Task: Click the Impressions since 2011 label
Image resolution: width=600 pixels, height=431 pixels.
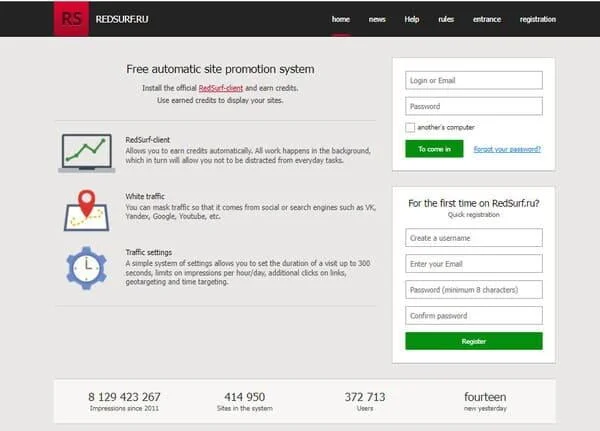Action: click(x=124, y=408)
